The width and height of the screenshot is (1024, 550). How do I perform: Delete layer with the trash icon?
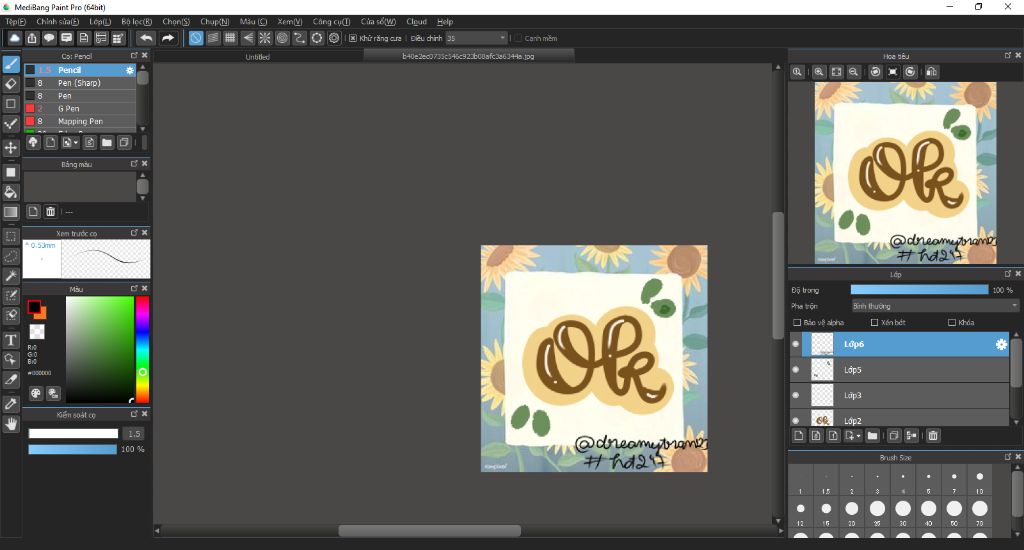click(x=933, y=436)
